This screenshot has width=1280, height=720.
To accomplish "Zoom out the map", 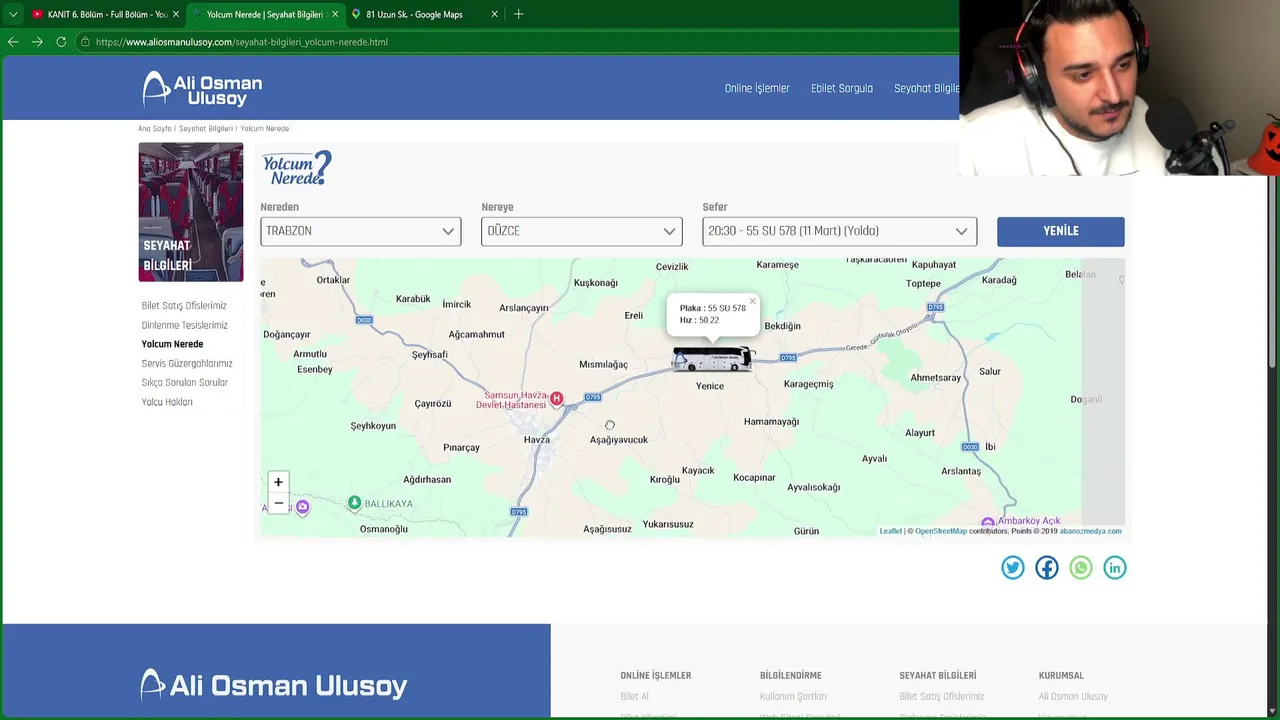I will (278, 503).
